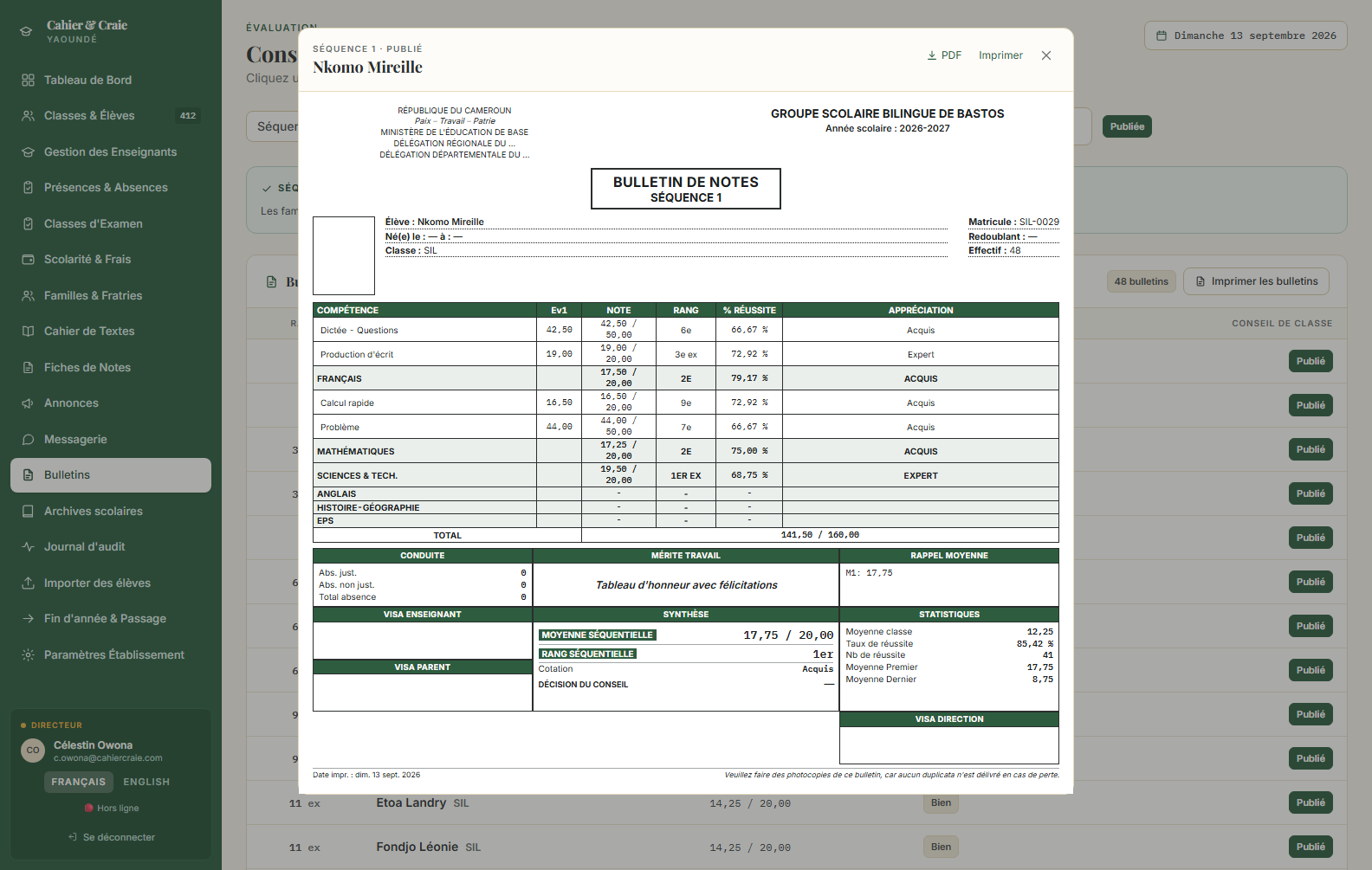Close the bulletin preview dialog
The width and height of the screenshot is (1372, 870).
coord(1046,55)
